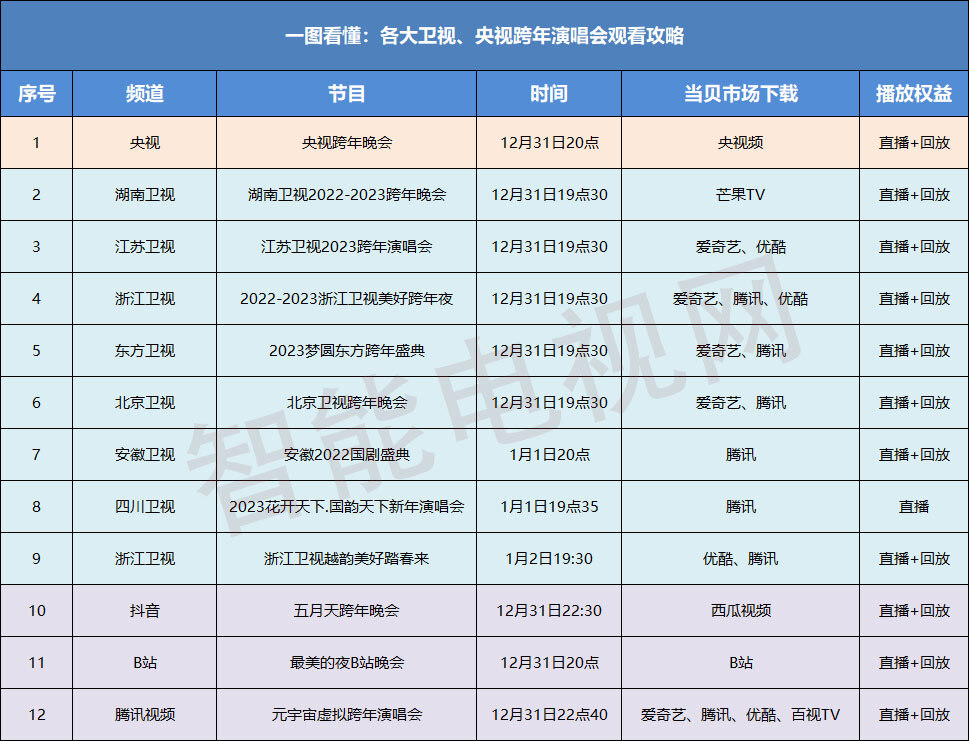Select the 安徽卫视 channel cell
Screen dimensions: 969x741
tap(145, 454)
